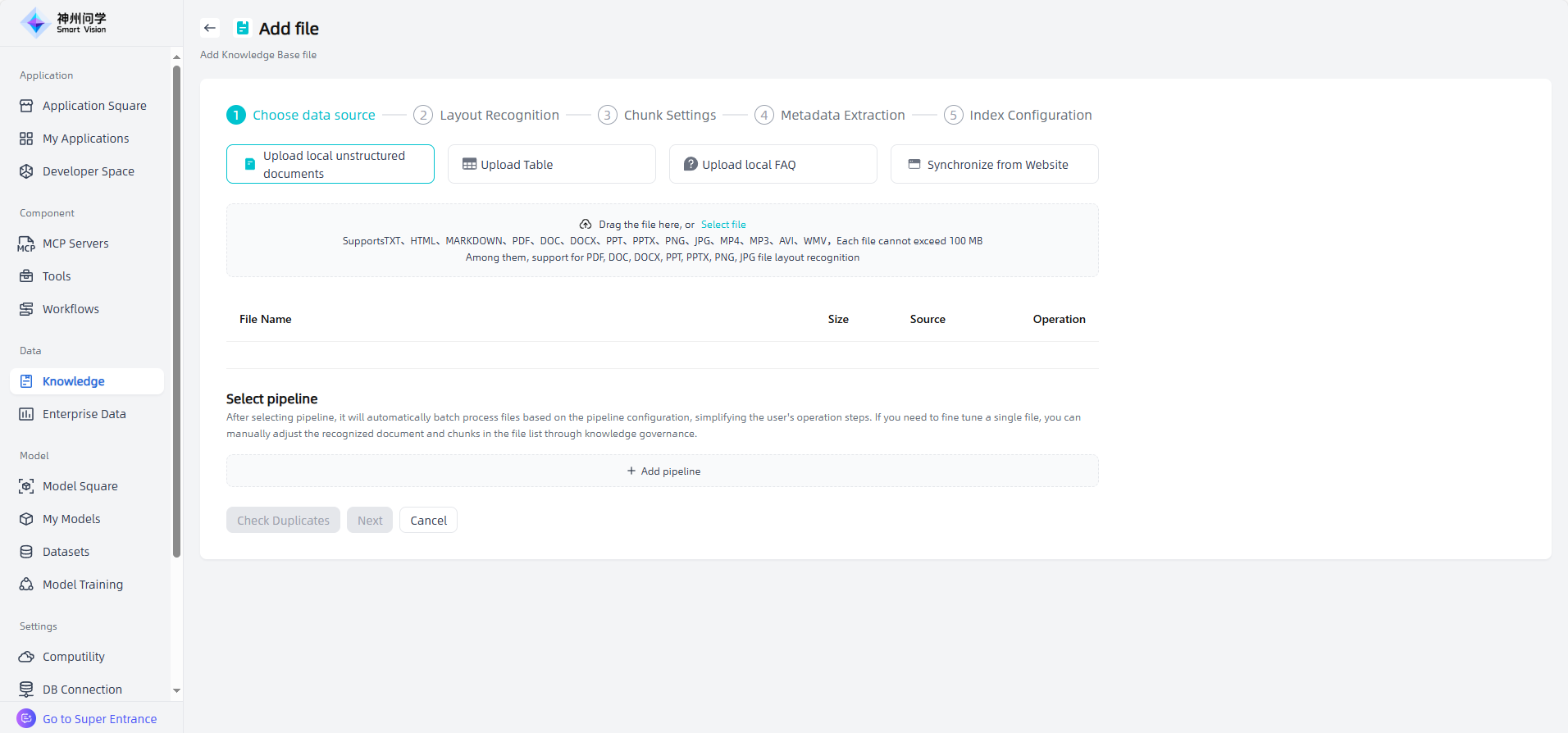This screenshot has height=733, width=1568.
Task: Click the back arrow beside Add file
Action: point(210,28)
